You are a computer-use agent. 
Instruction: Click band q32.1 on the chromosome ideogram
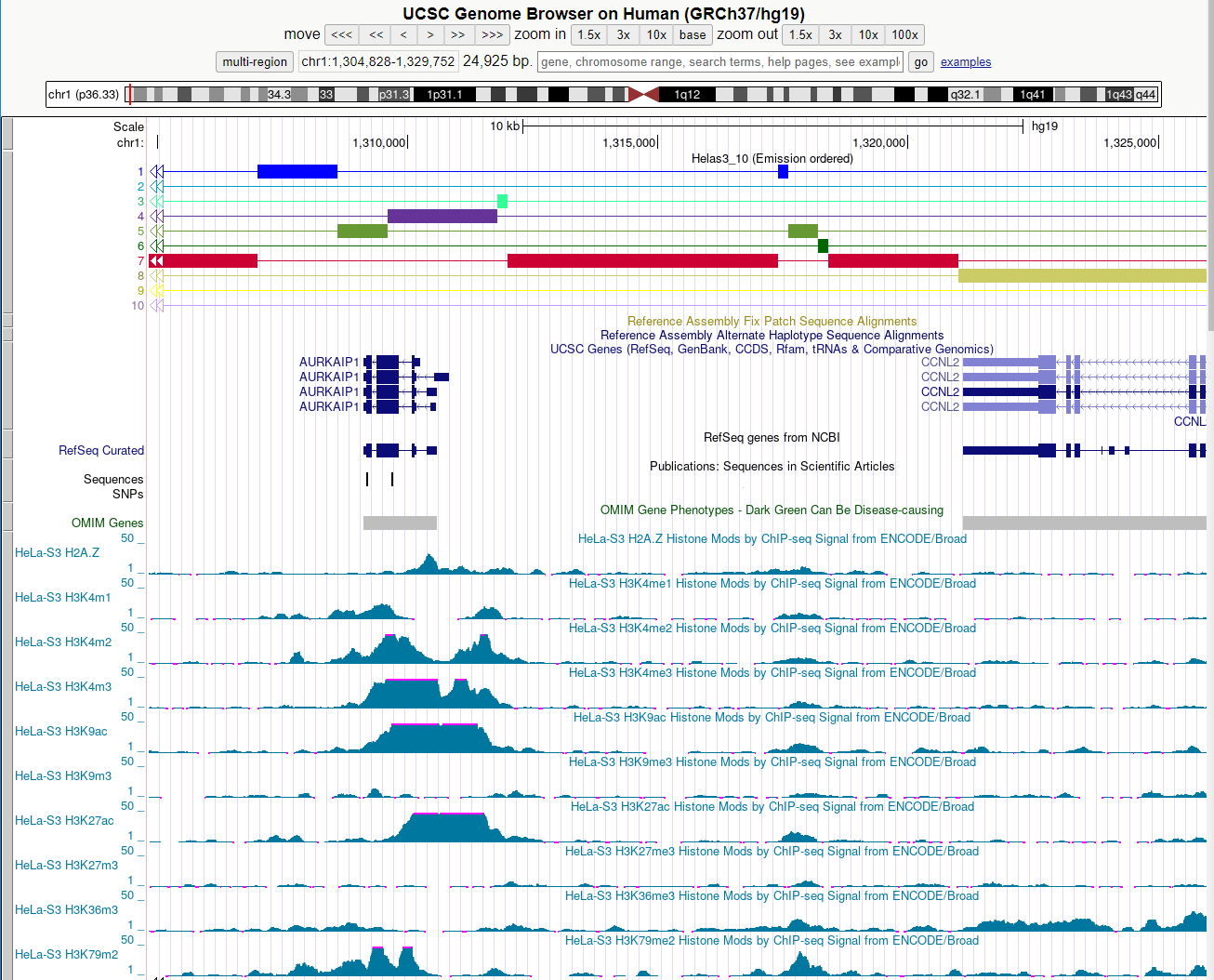(x=967, y=94)
